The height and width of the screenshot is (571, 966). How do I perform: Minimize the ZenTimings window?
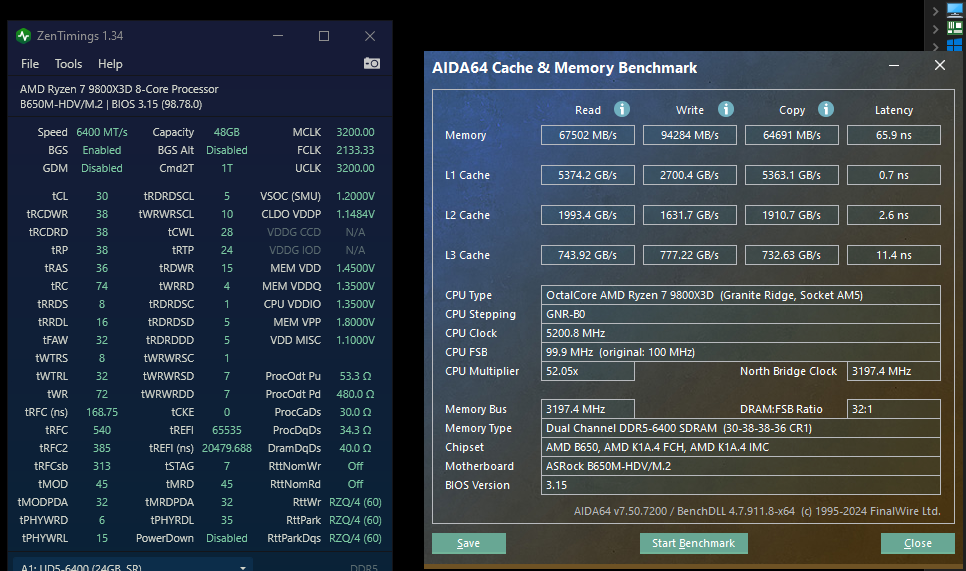pos(278,36)
